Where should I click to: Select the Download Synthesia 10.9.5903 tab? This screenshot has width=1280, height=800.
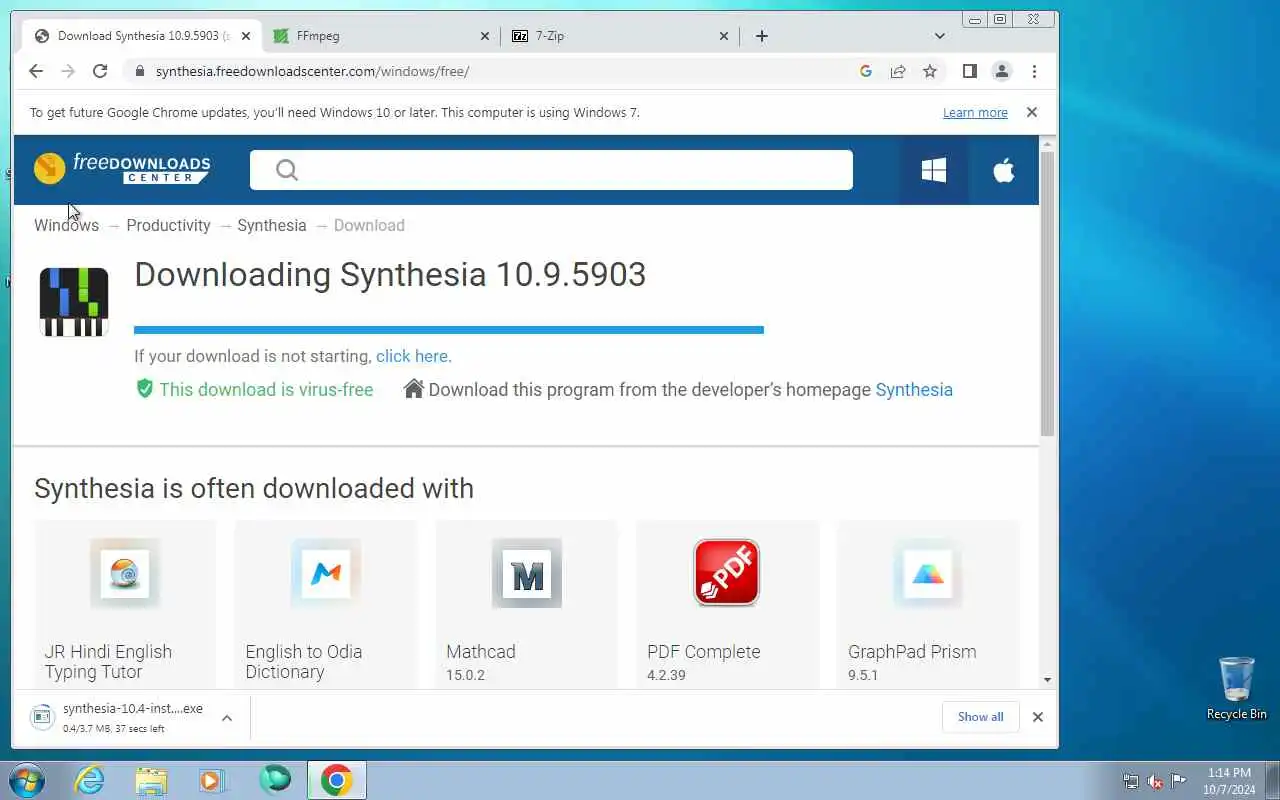point(141,36)
